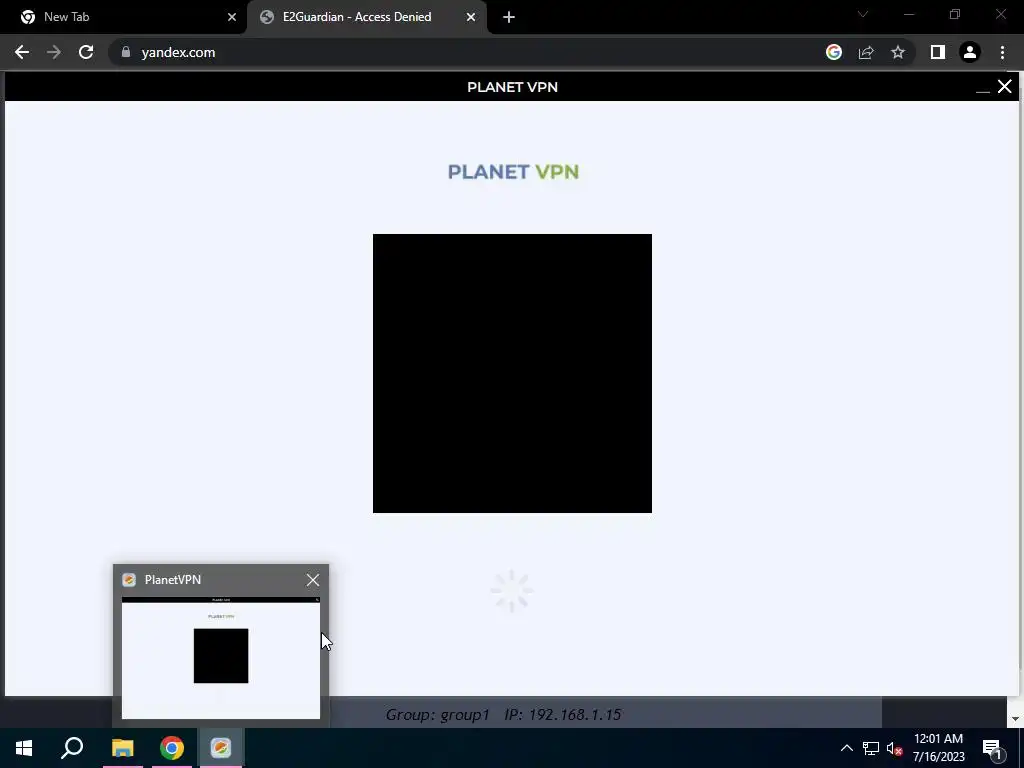Click the PlanetVPN taskbar icon
This screenshot has height=768, width=1024.
(221, 748)
